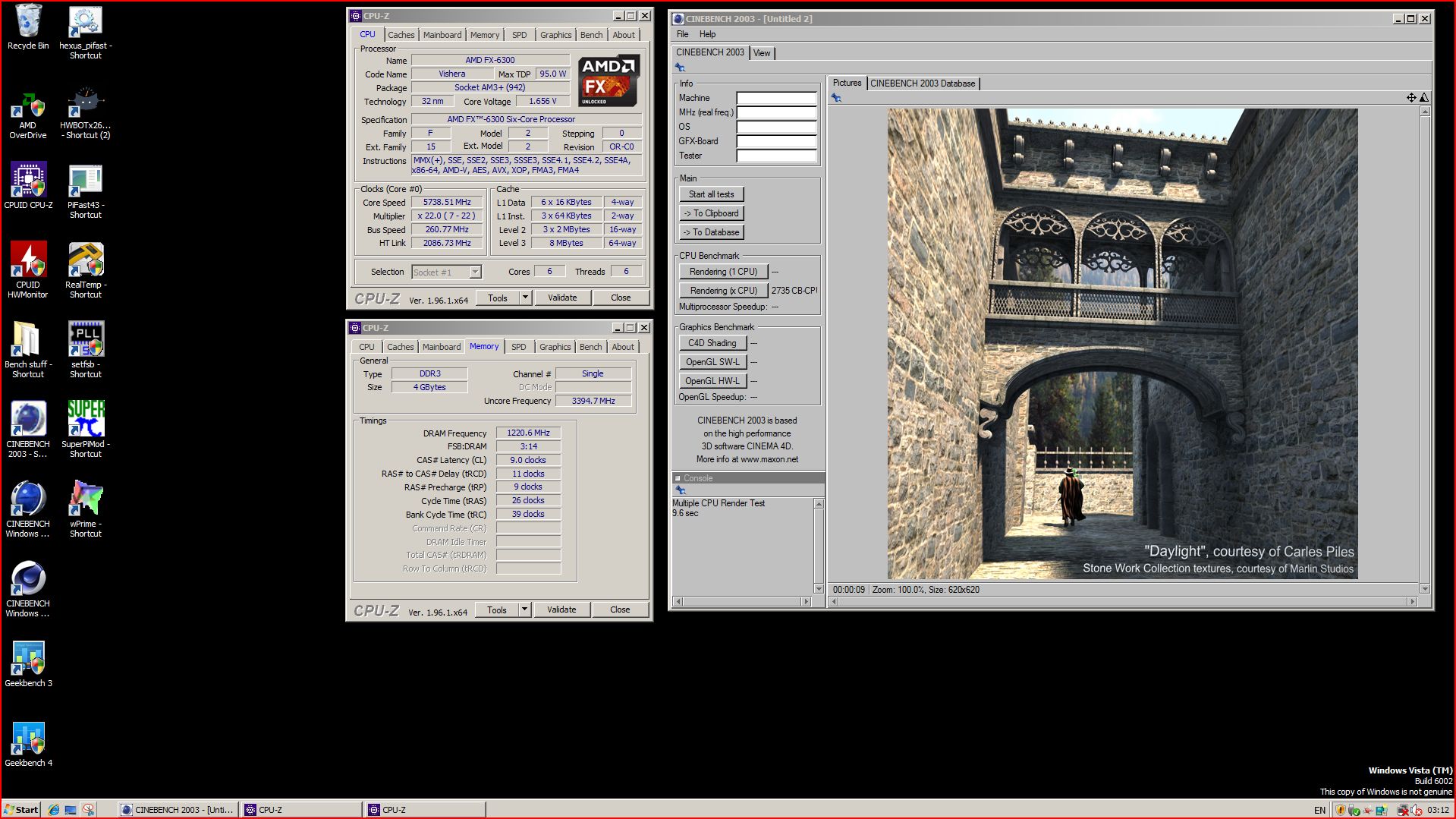Click Start button on taskbar

(x=21, y=810)
